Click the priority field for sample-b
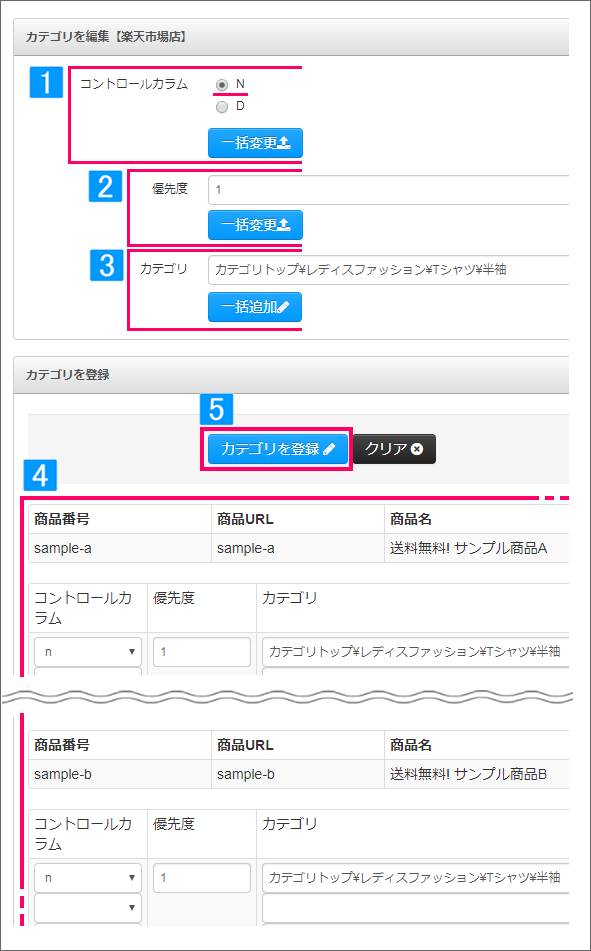The image size is (591, 951). point(202,878)
